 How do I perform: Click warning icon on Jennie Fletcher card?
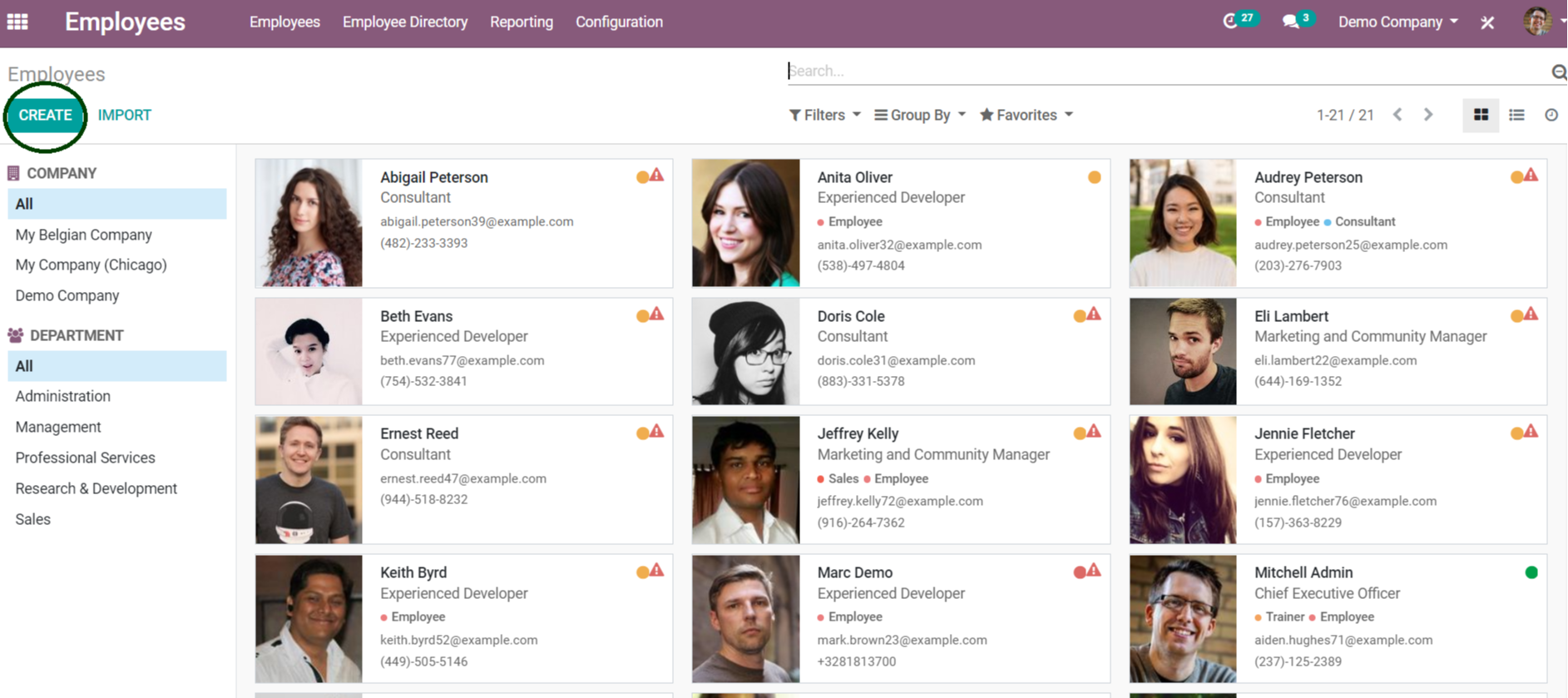click(x=1531, y=432)
